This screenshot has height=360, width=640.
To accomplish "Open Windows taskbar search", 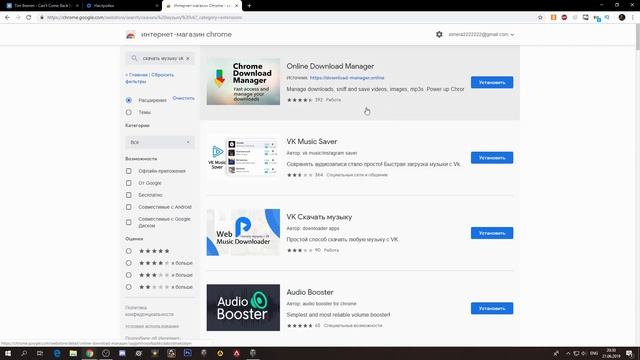I will coord(24,353).
